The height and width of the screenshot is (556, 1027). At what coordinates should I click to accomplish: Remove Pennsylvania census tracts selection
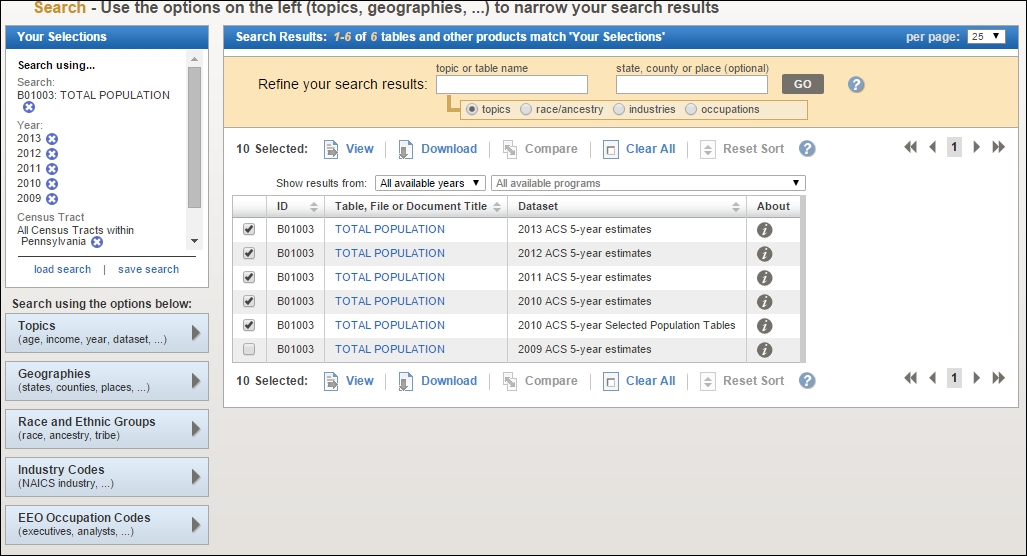tap(97, 242)
